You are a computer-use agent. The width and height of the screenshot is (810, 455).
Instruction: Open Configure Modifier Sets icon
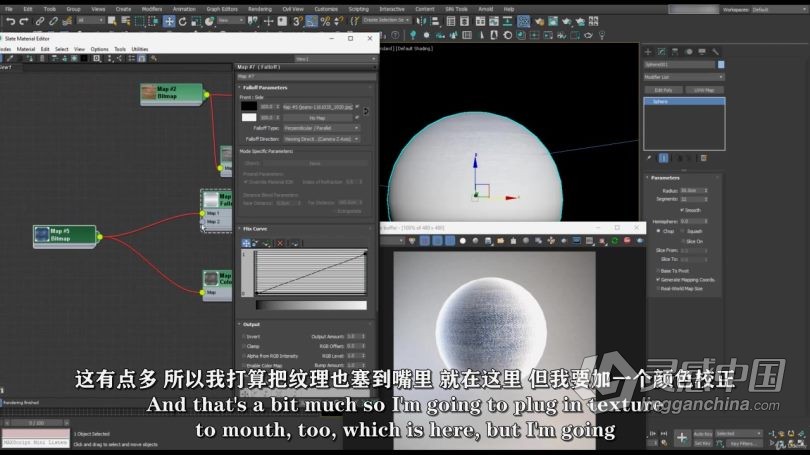pos(704,158)
